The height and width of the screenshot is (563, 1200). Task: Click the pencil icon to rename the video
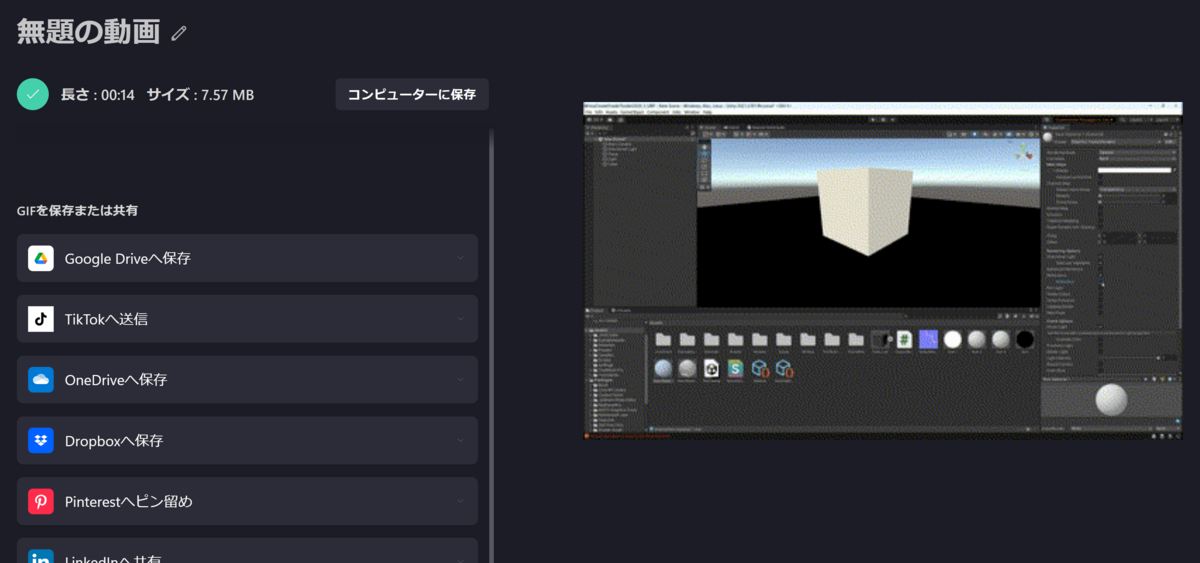click(x=179, y=33)
